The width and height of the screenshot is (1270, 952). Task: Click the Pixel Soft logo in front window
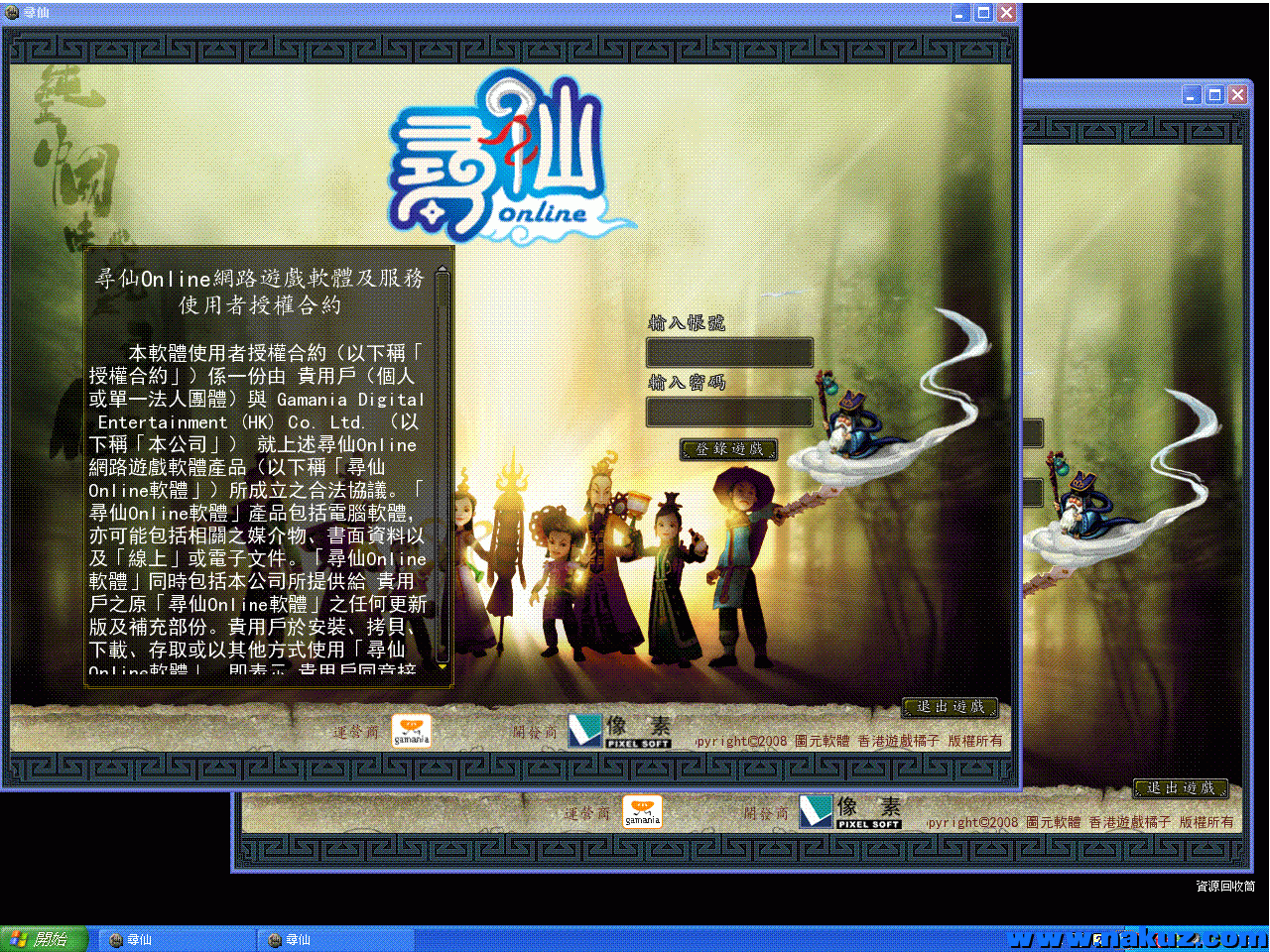click(x=620, y=731)
